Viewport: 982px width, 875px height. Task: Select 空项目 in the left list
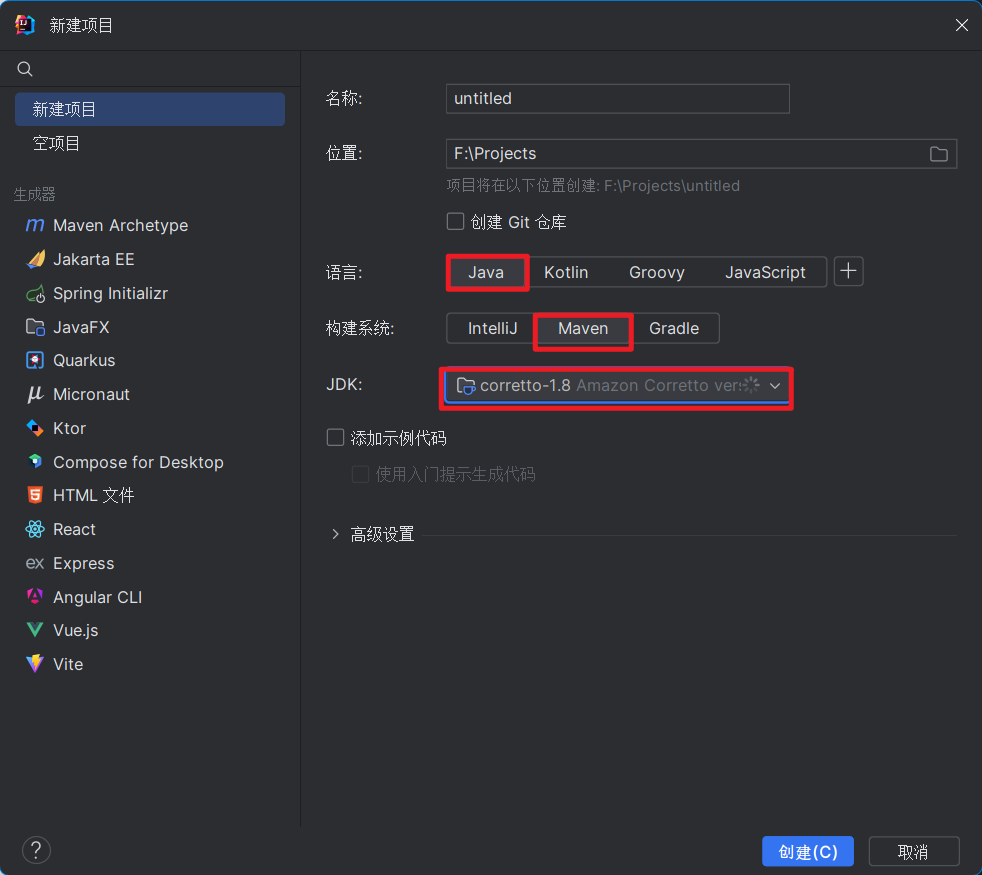click(x=150, y=143)
